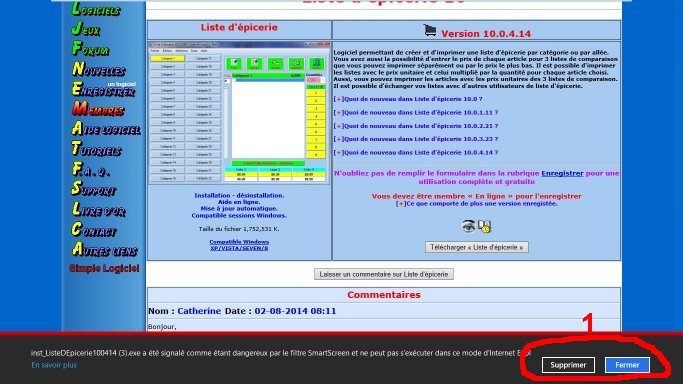Screen dimensions: 683x384
Task: Click the eye preview icon
Action: tap(468, 226)
